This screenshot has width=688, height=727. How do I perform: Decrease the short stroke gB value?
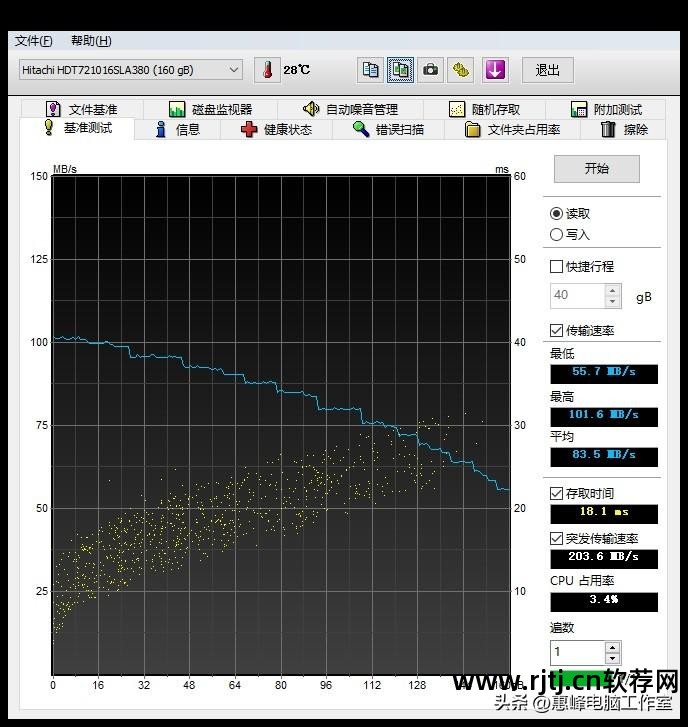(612, 301)
